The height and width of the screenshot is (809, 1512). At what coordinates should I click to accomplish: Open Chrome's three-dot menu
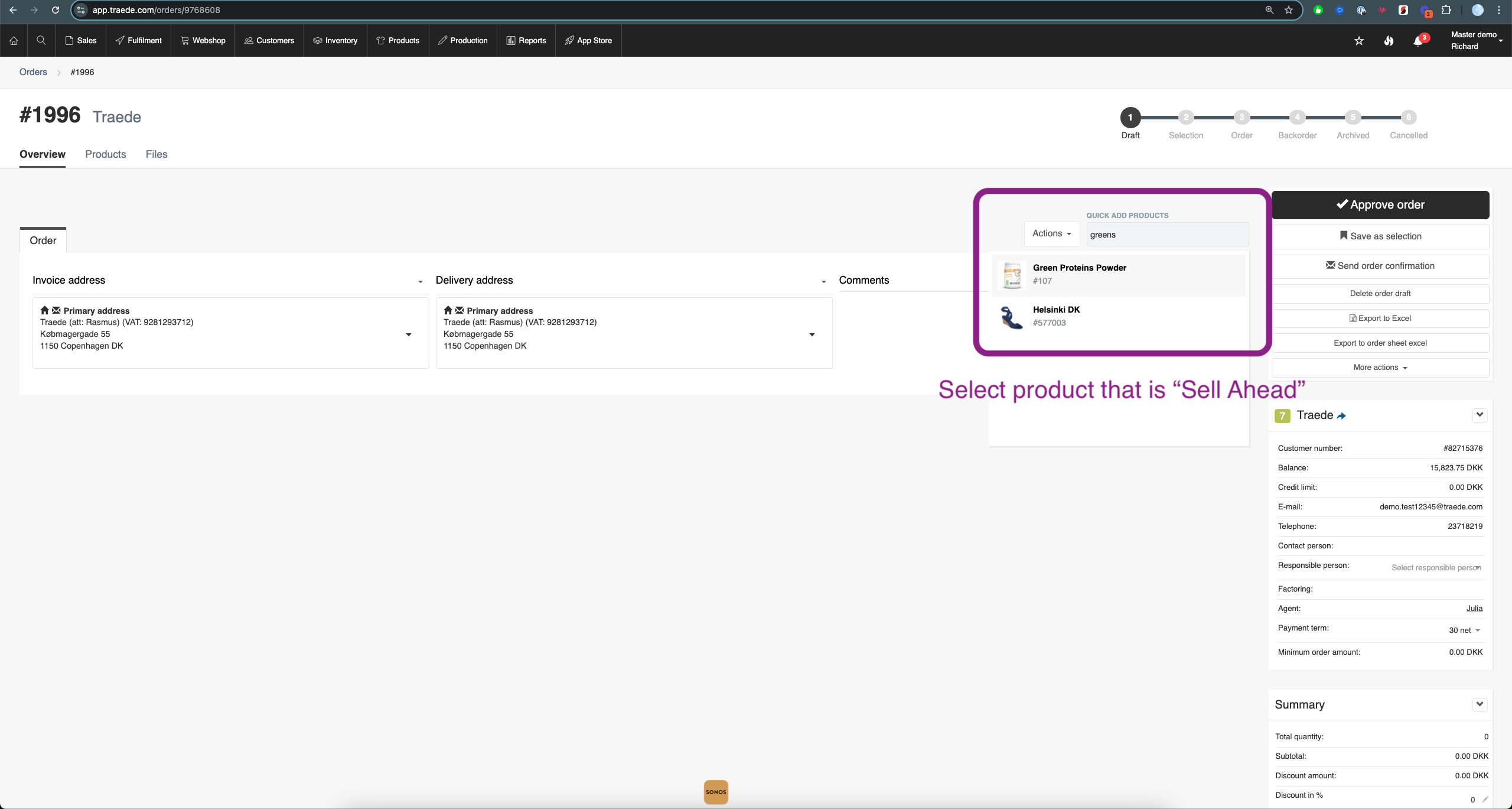coord(1499,10)
